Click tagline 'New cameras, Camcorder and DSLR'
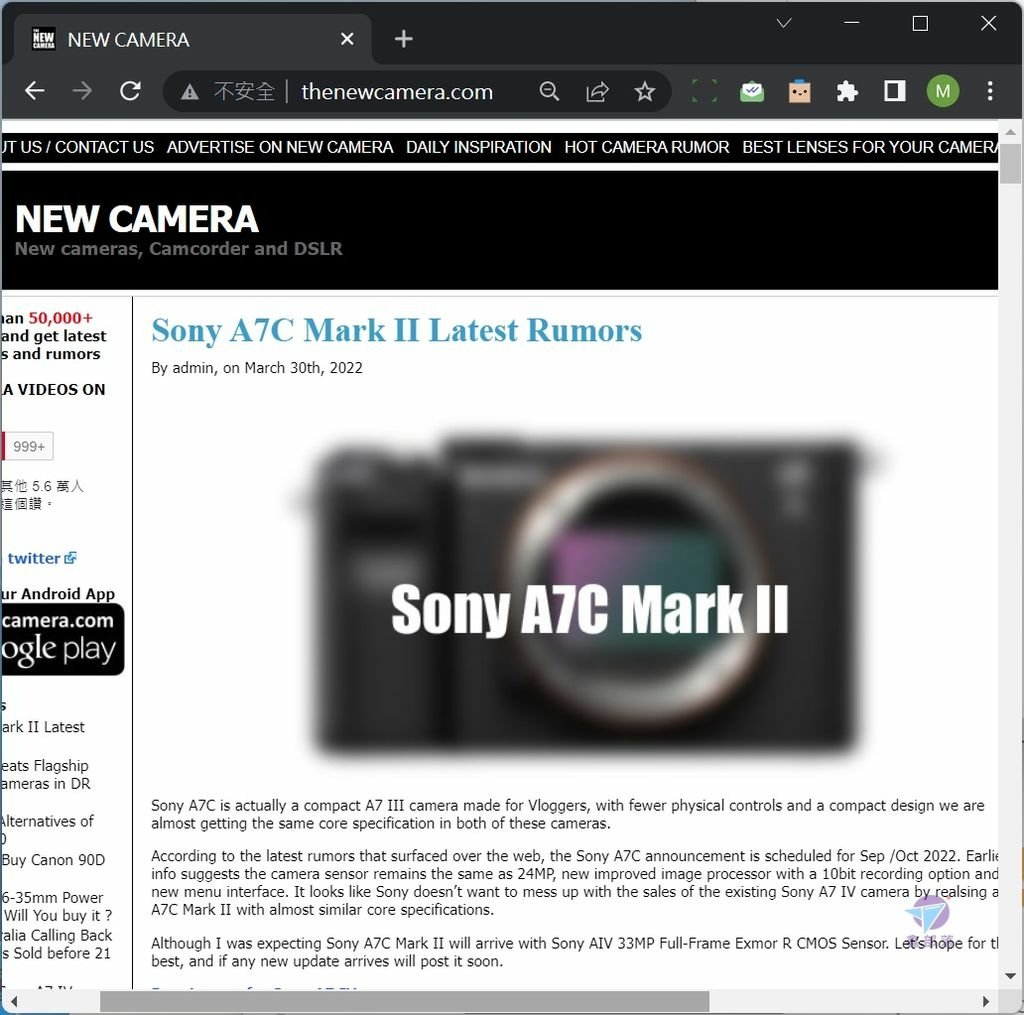This screenshot has width=1024, height=1015. pyautogui.click(x=178, y=249)
